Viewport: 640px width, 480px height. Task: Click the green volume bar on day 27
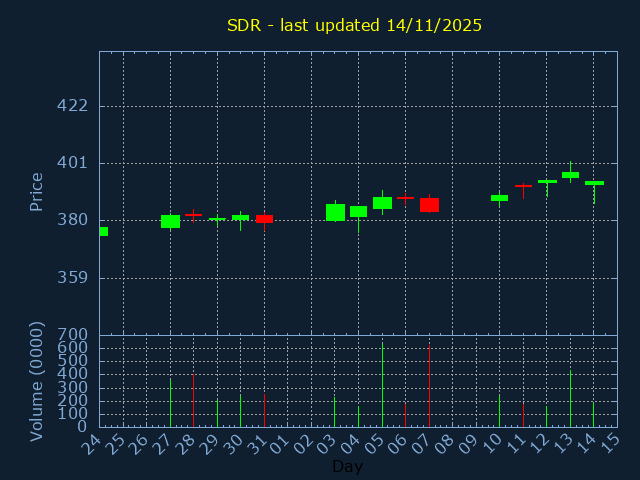(x=170, y=402)
